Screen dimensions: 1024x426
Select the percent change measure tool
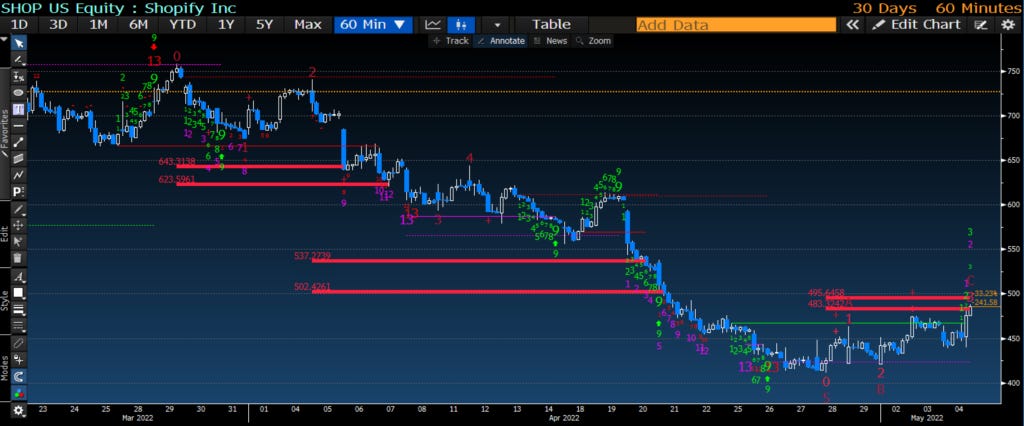19,76
